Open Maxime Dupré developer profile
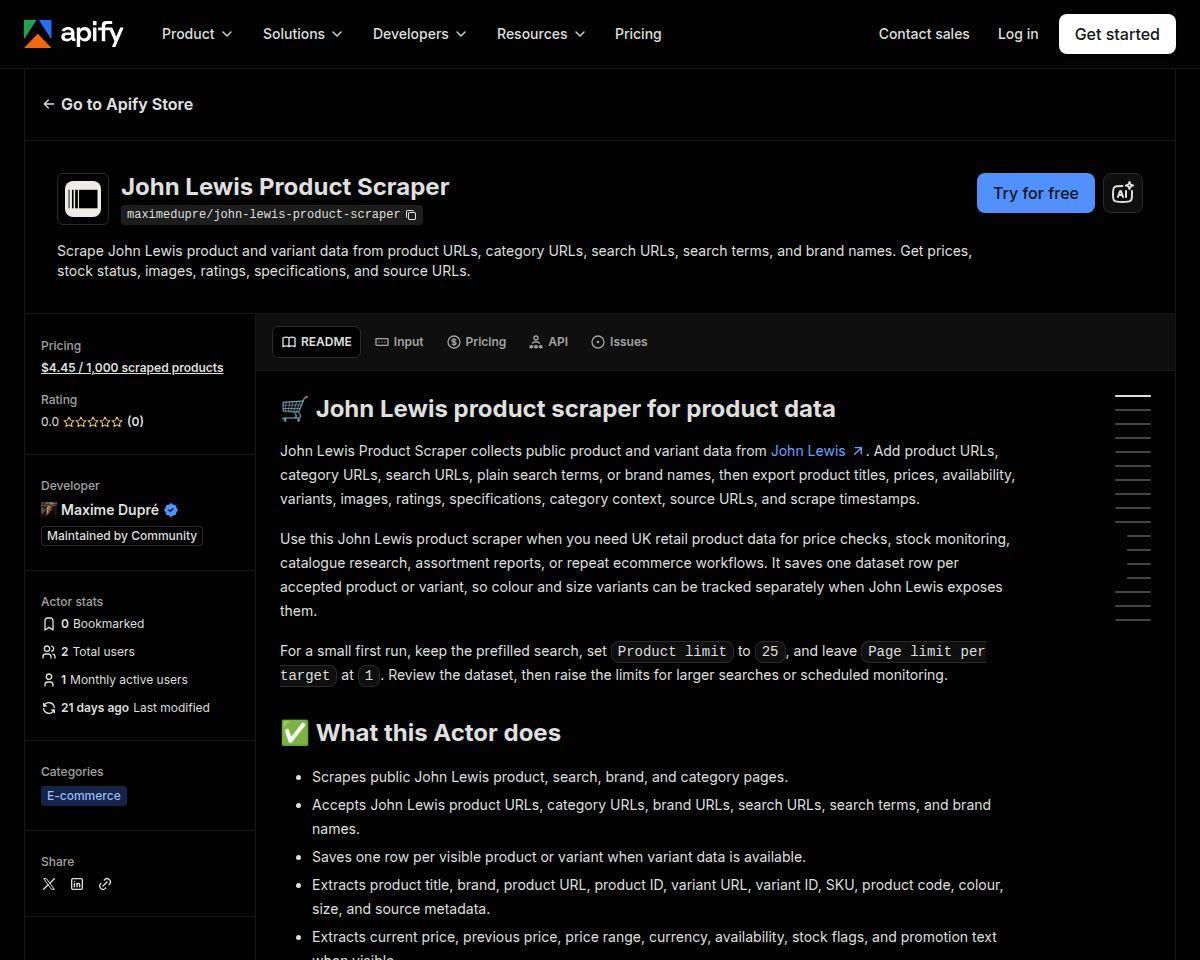1200x960 pixels. (110, 510)
